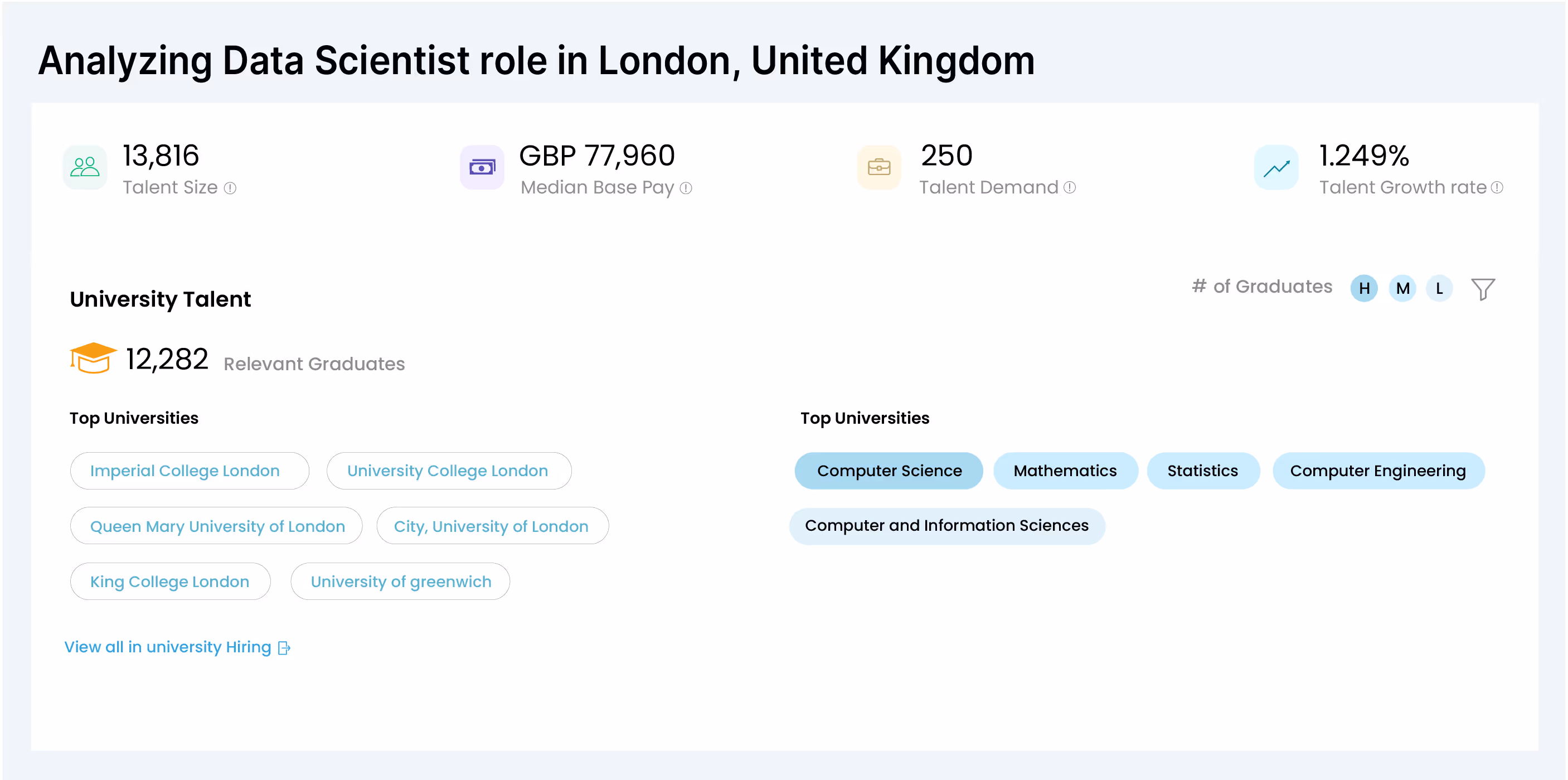Toggle the L graduates level filter
The image size is (1568, 780).
(x=1440, y=288)
